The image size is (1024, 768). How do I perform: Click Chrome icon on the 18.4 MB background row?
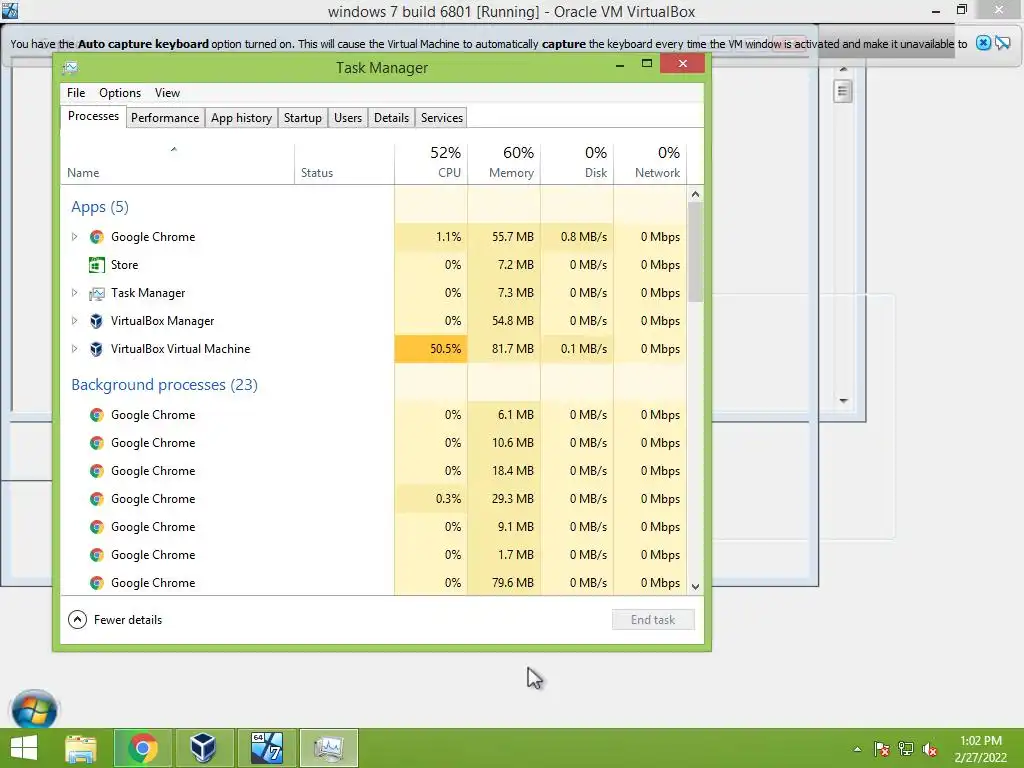click(97, 471)
